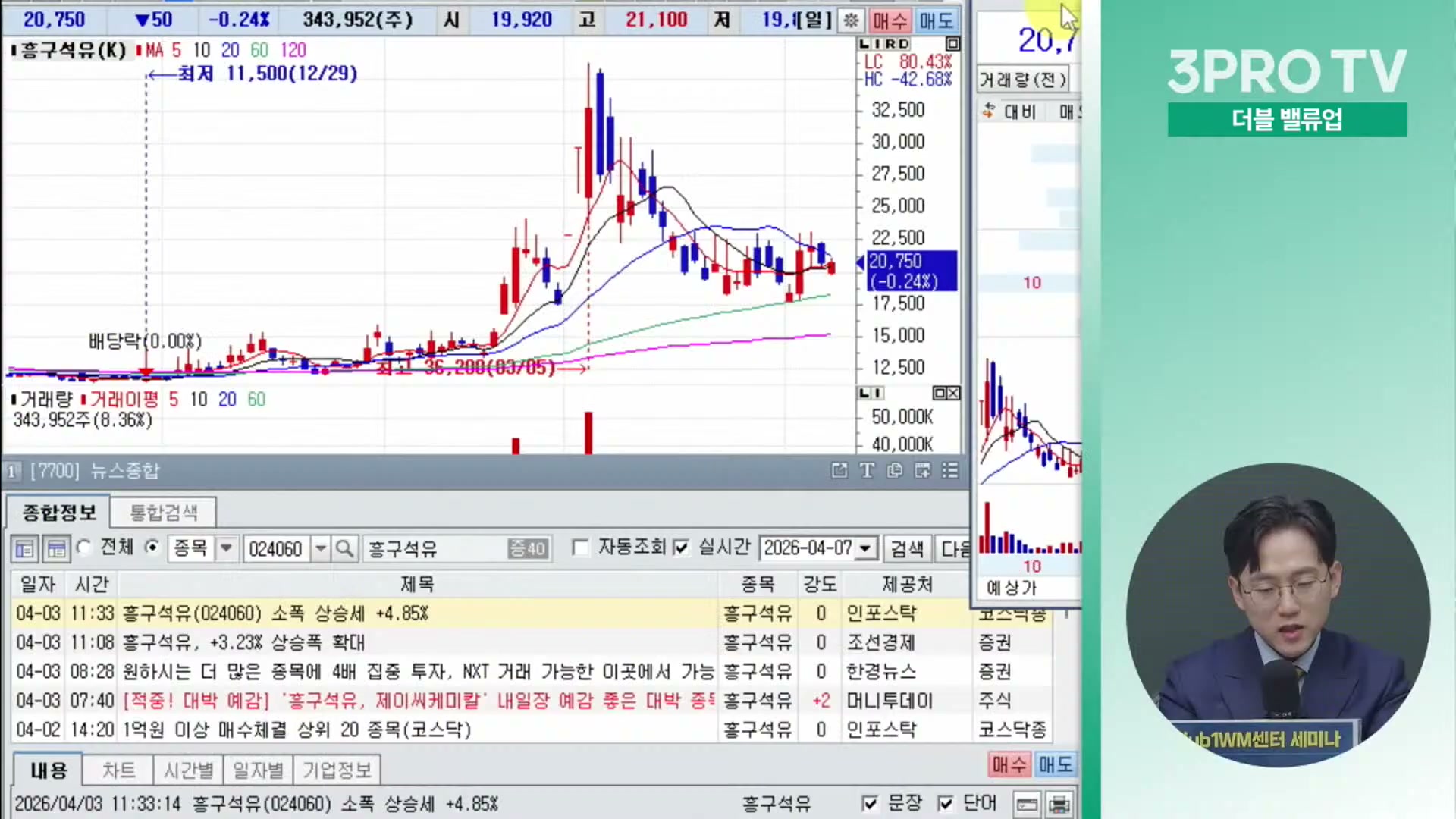Screen dimensions: 1456x819
Task: Expand the stock code 024060 dropdown
Action: 321,548
